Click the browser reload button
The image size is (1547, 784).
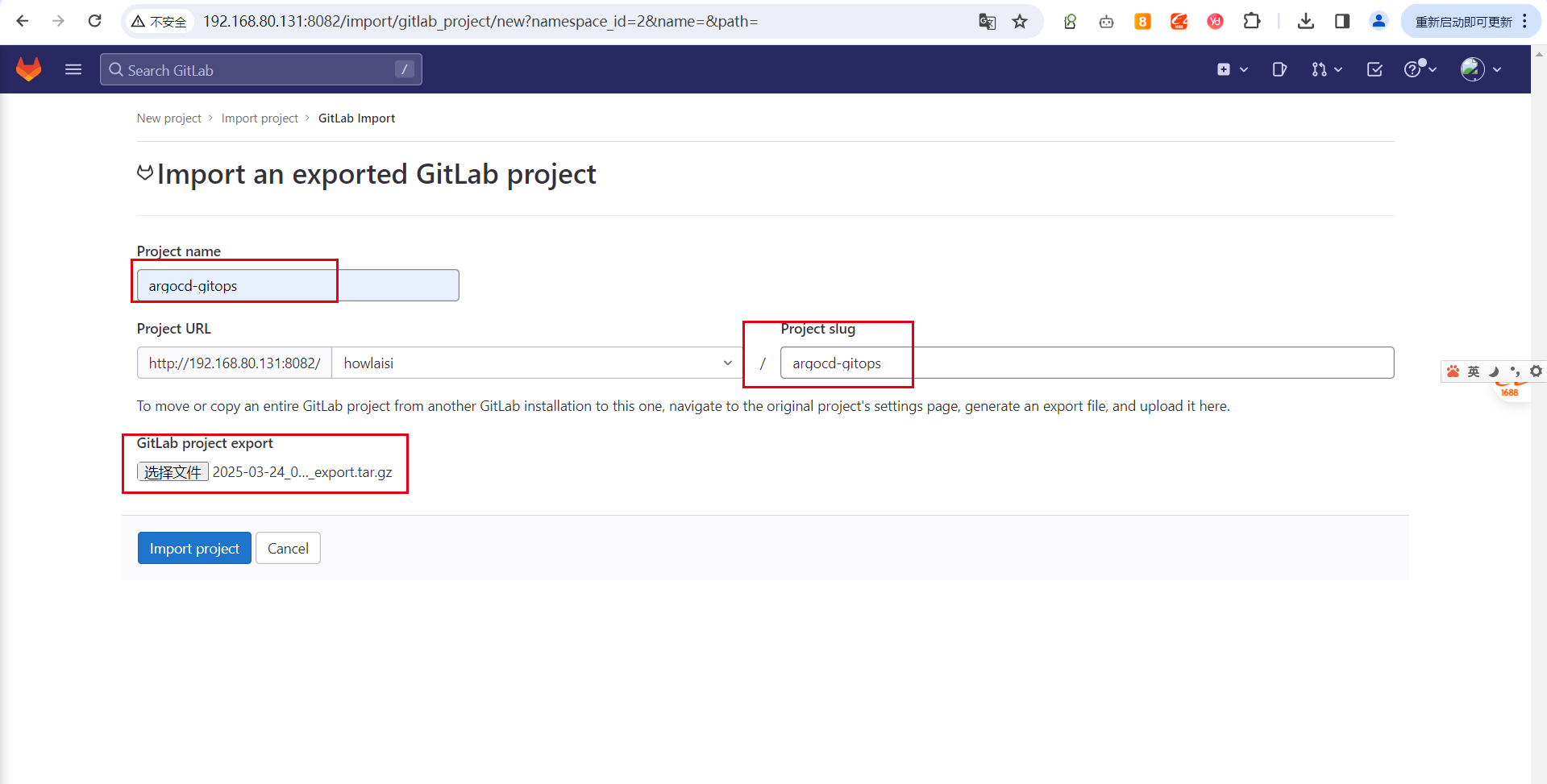click(94, 21)
